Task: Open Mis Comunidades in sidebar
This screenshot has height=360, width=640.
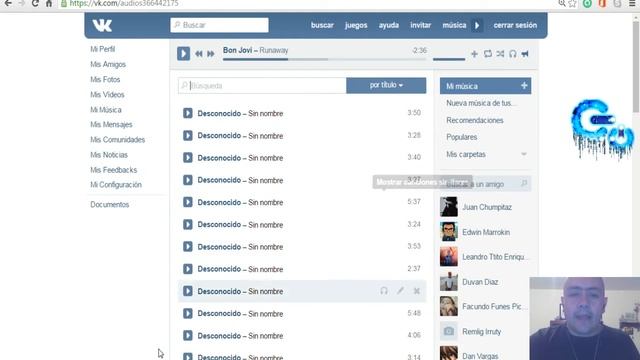Action: pos(118,140)
